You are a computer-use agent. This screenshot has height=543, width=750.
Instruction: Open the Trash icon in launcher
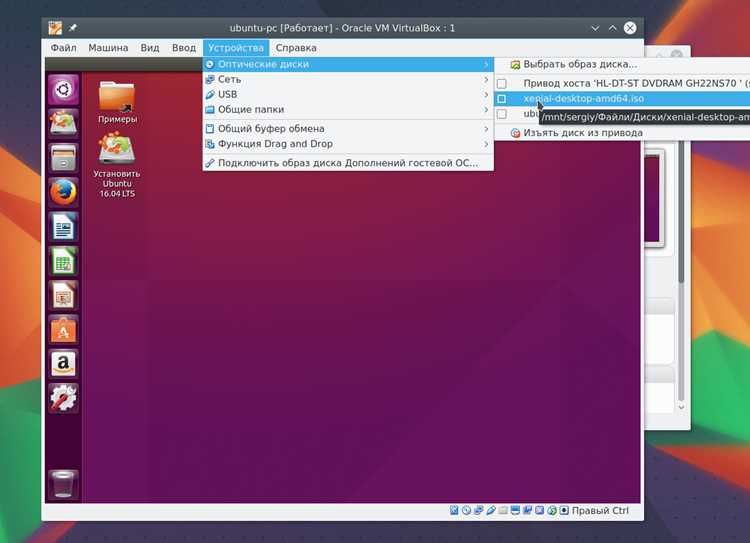(63, 483)
